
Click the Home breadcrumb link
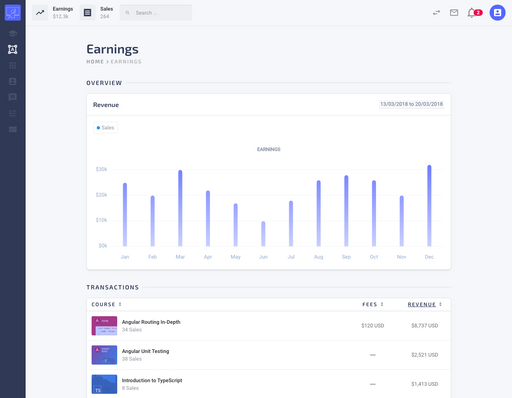[x=95, y=62]
